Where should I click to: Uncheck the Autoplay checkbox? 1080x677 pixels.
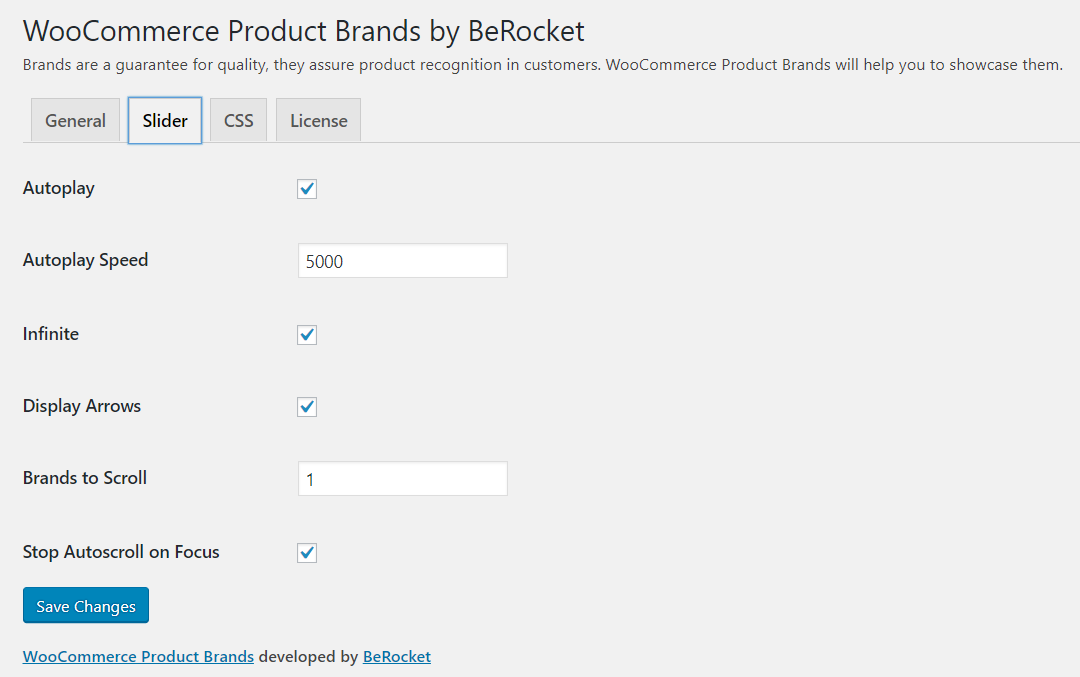point(307,189)
